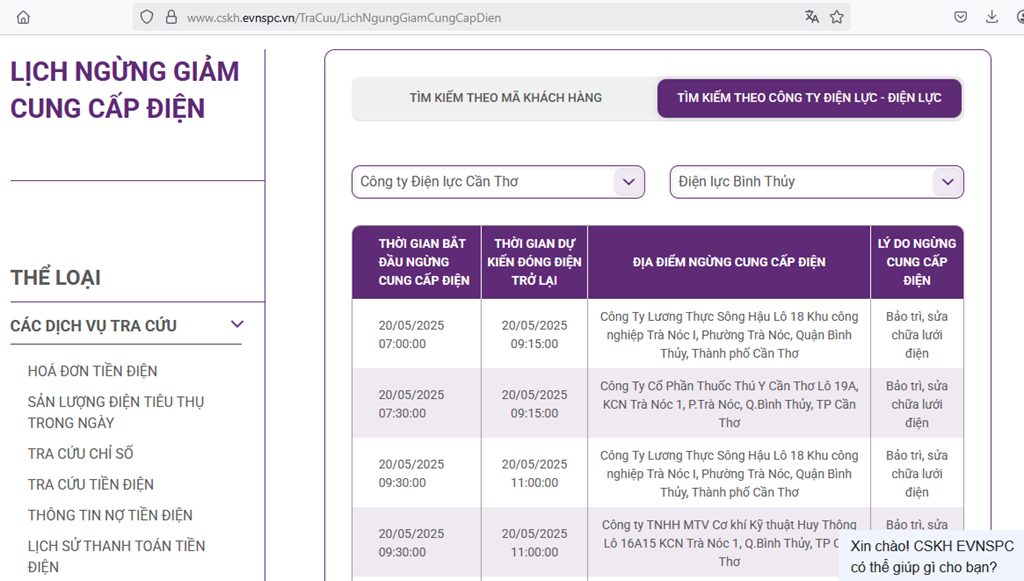
Task: Switch to Tìm kiếm theo mã khách hàng tab
Action: pos(505,98)
